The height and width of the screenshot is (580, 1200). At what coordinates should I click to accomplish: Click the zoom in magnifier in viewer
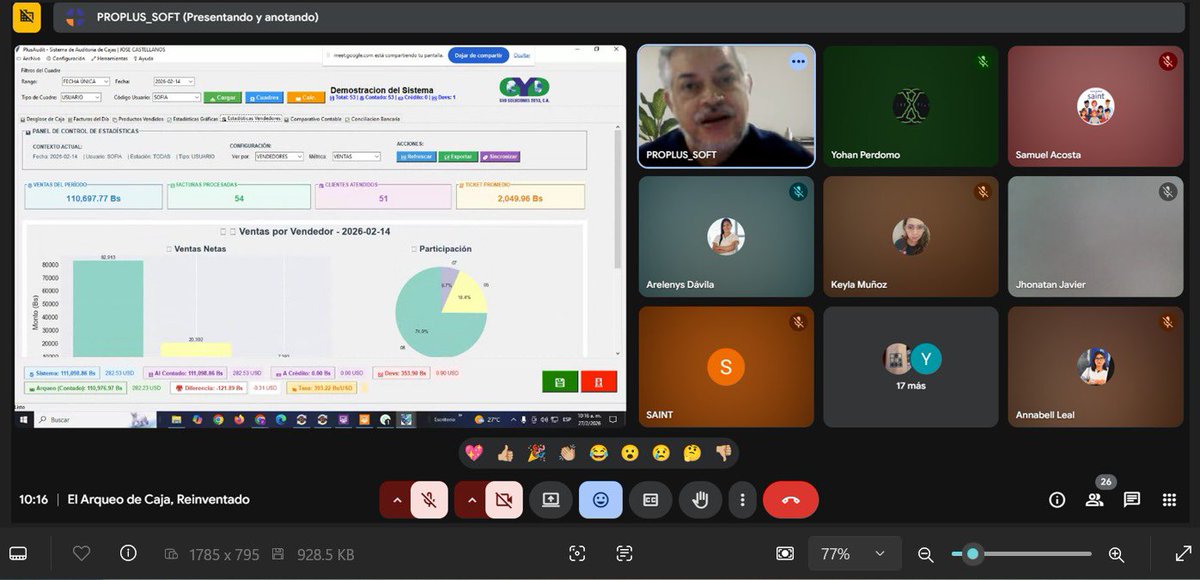coord(1116,554)
